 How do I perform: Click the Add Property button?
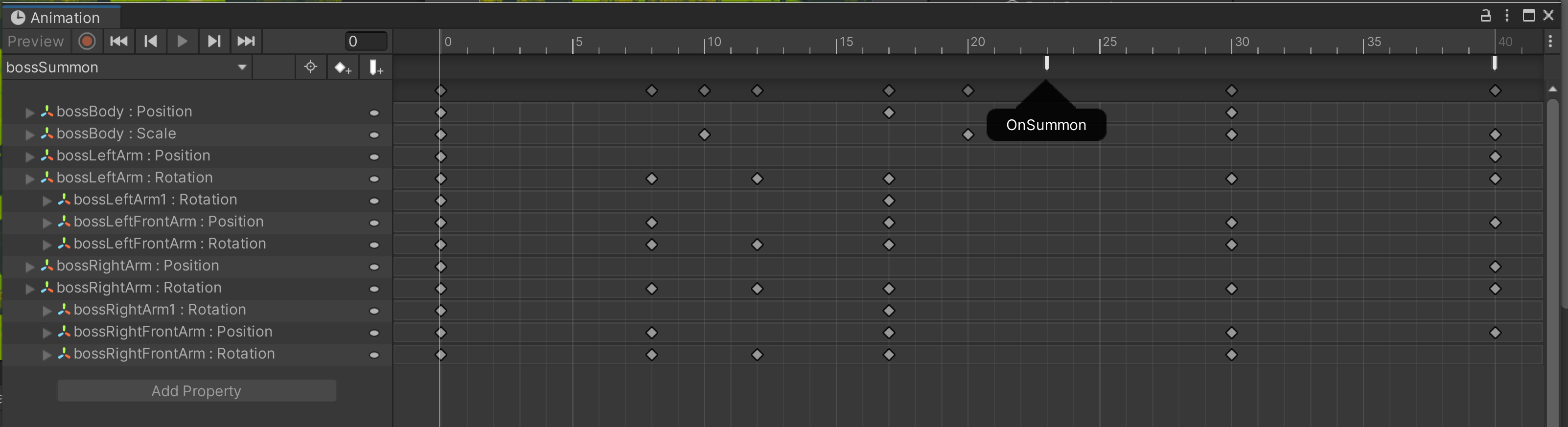click(197, 391)
